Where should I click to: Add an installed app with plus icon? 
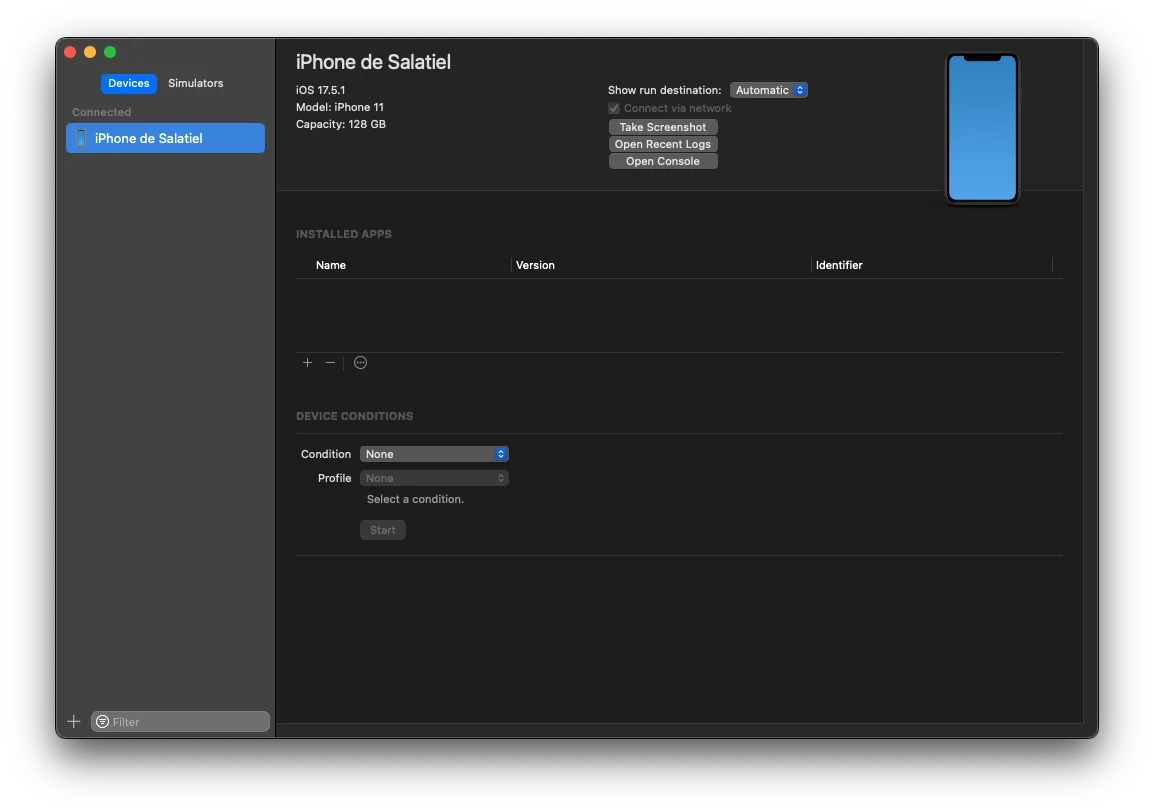tap(308, 362)
